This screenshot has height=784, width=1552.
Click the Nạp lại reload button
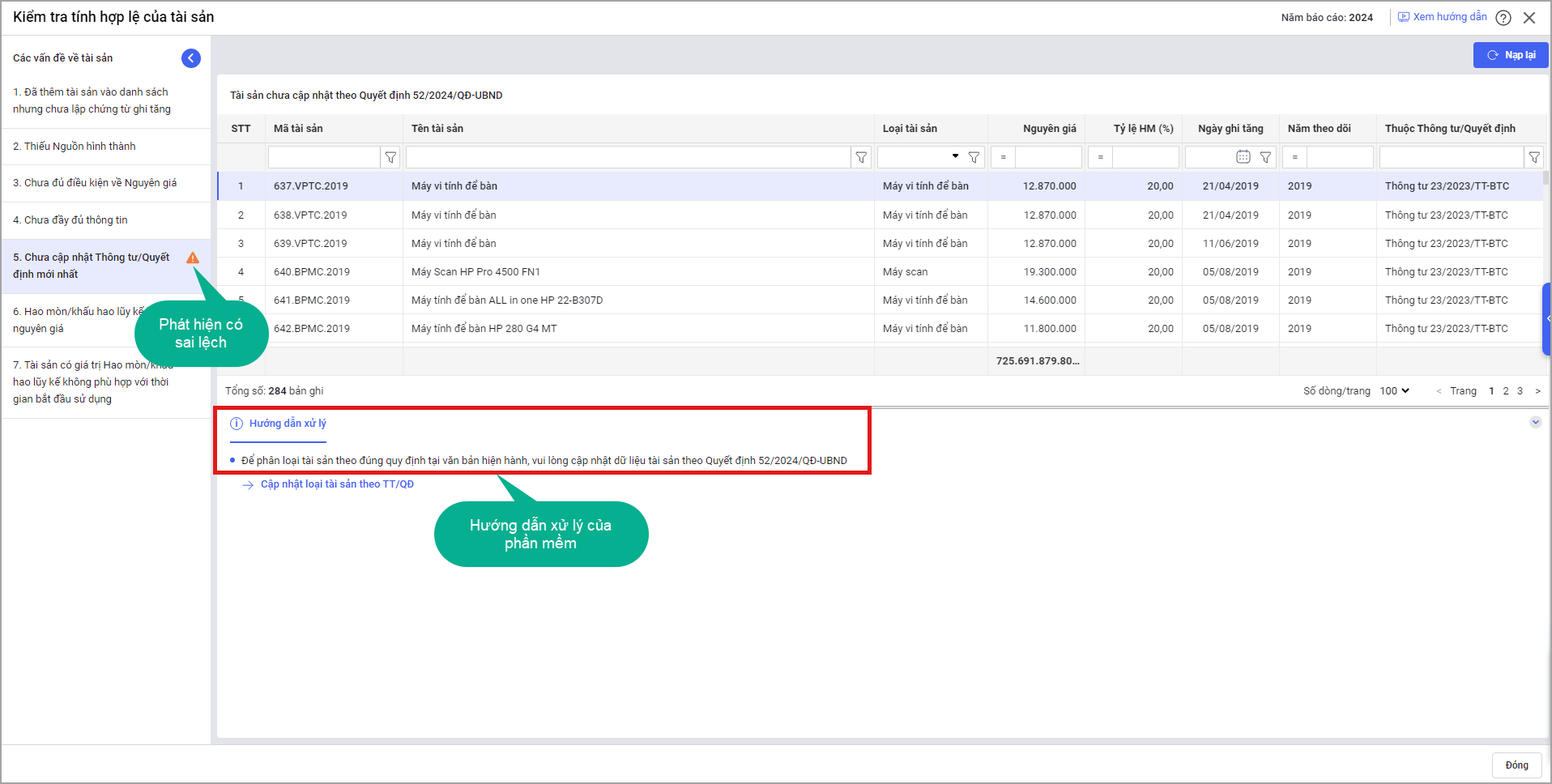1511,55
